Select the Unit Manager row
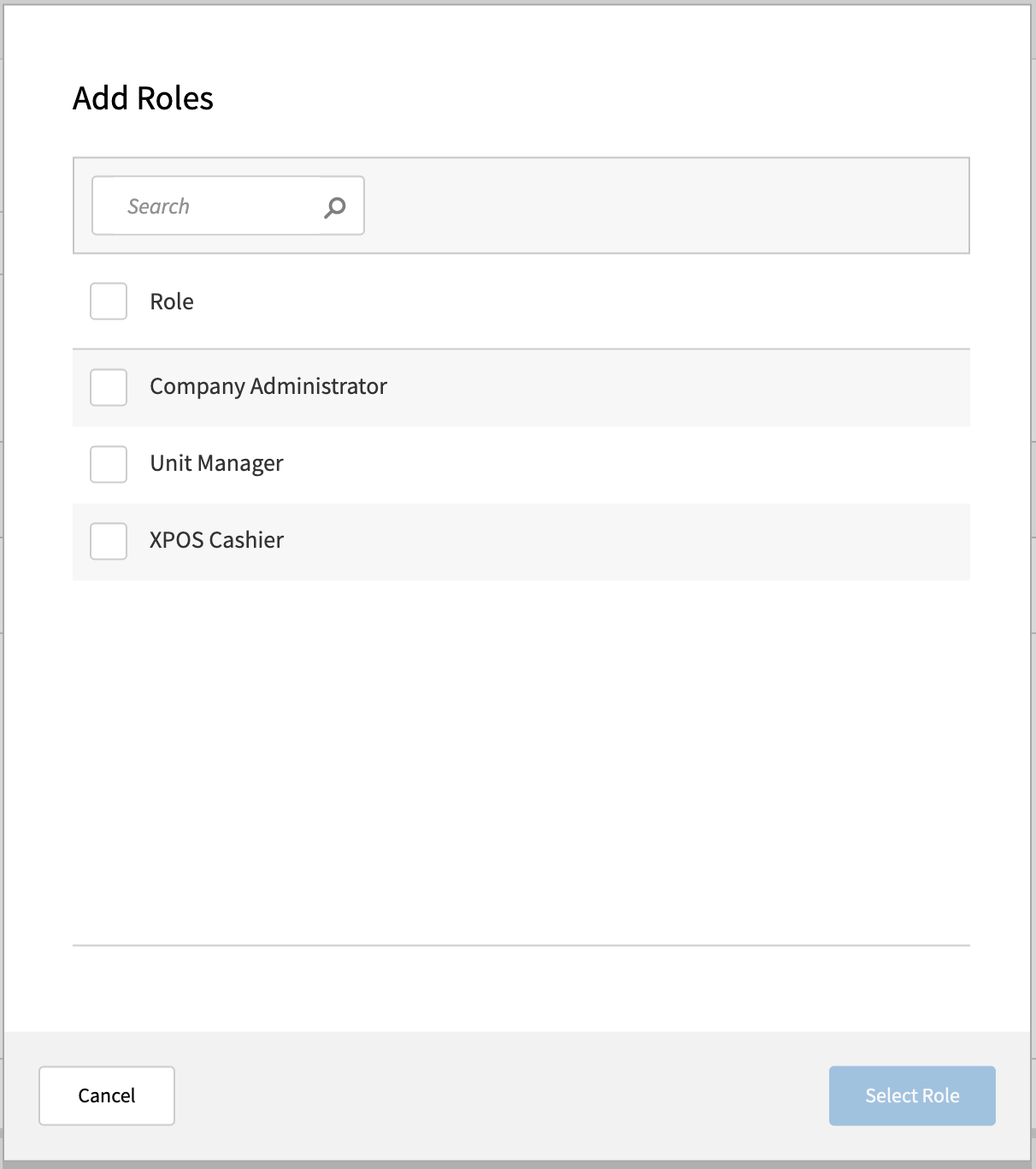The image size is (1036, 1169). pyautogui.click(x=513, y=463)
